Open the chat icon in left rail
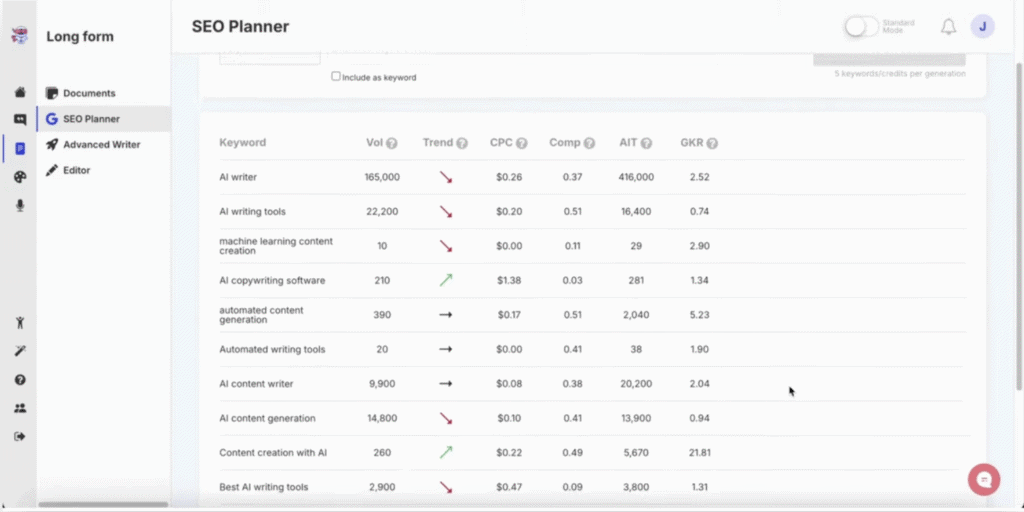1024x512 pixels. click(19, 119)
